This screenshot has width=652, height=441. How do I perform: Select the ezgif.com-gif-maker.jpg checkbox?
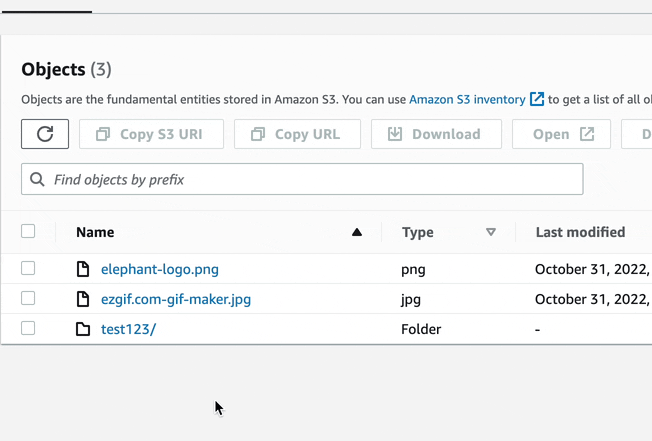point(28,298)
